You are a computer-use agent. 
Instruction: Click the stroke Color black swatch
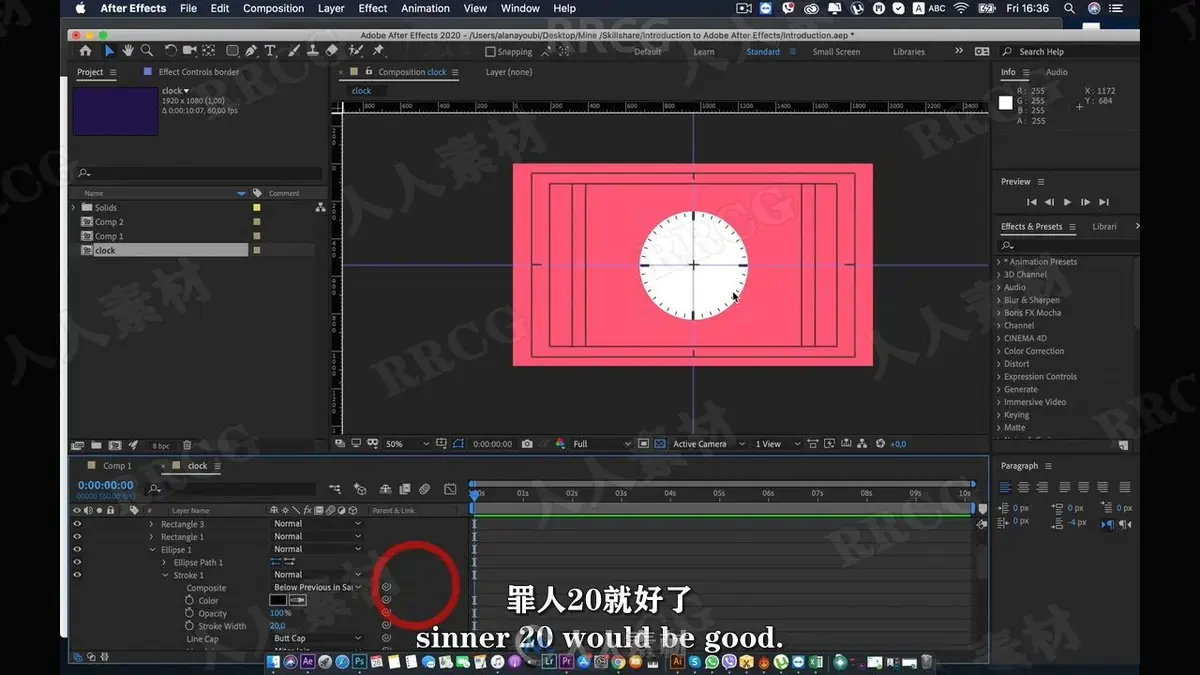tap(280, 600)
